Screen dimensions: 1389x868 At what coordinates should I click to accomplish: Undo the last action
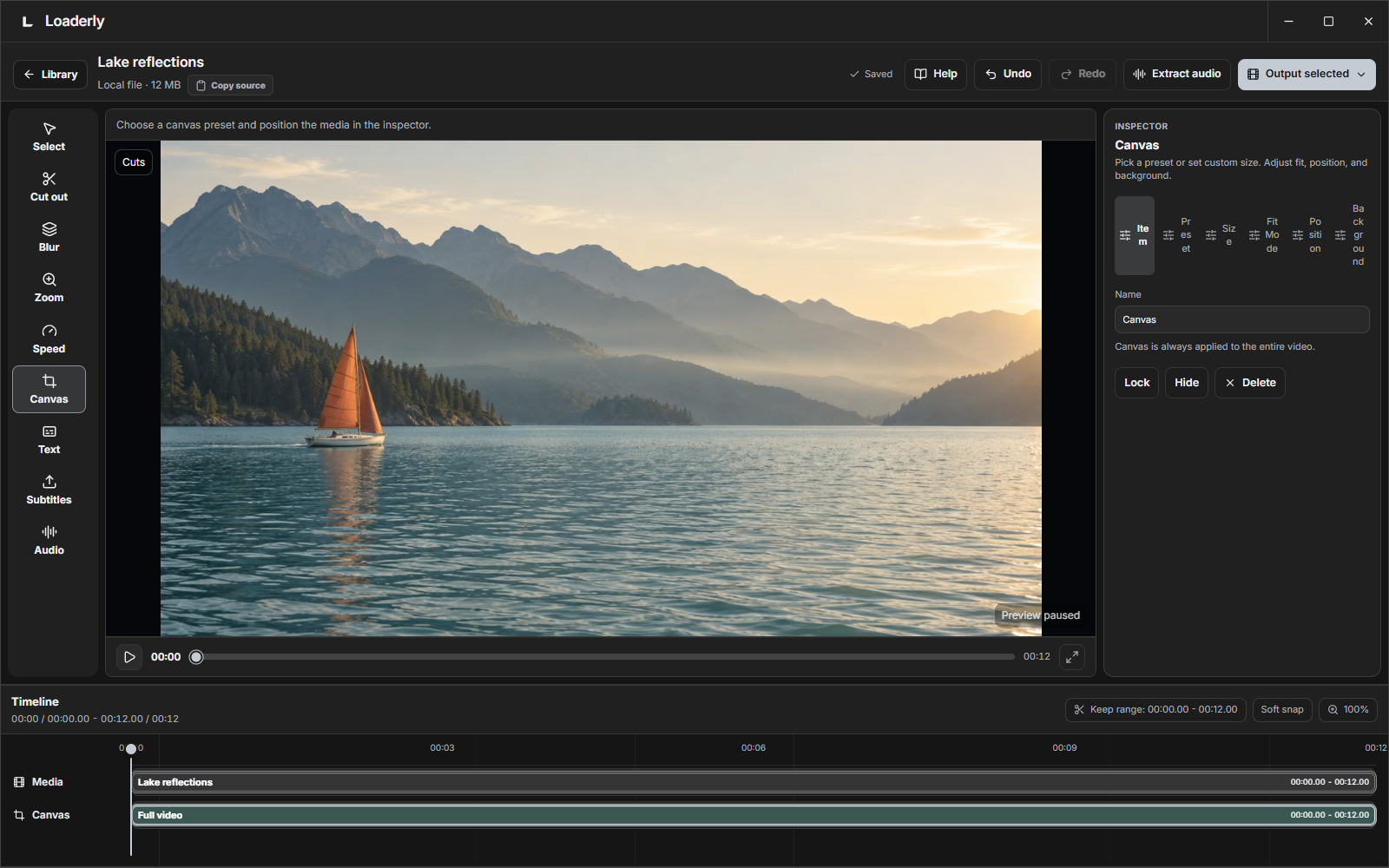click(1008, 74)
